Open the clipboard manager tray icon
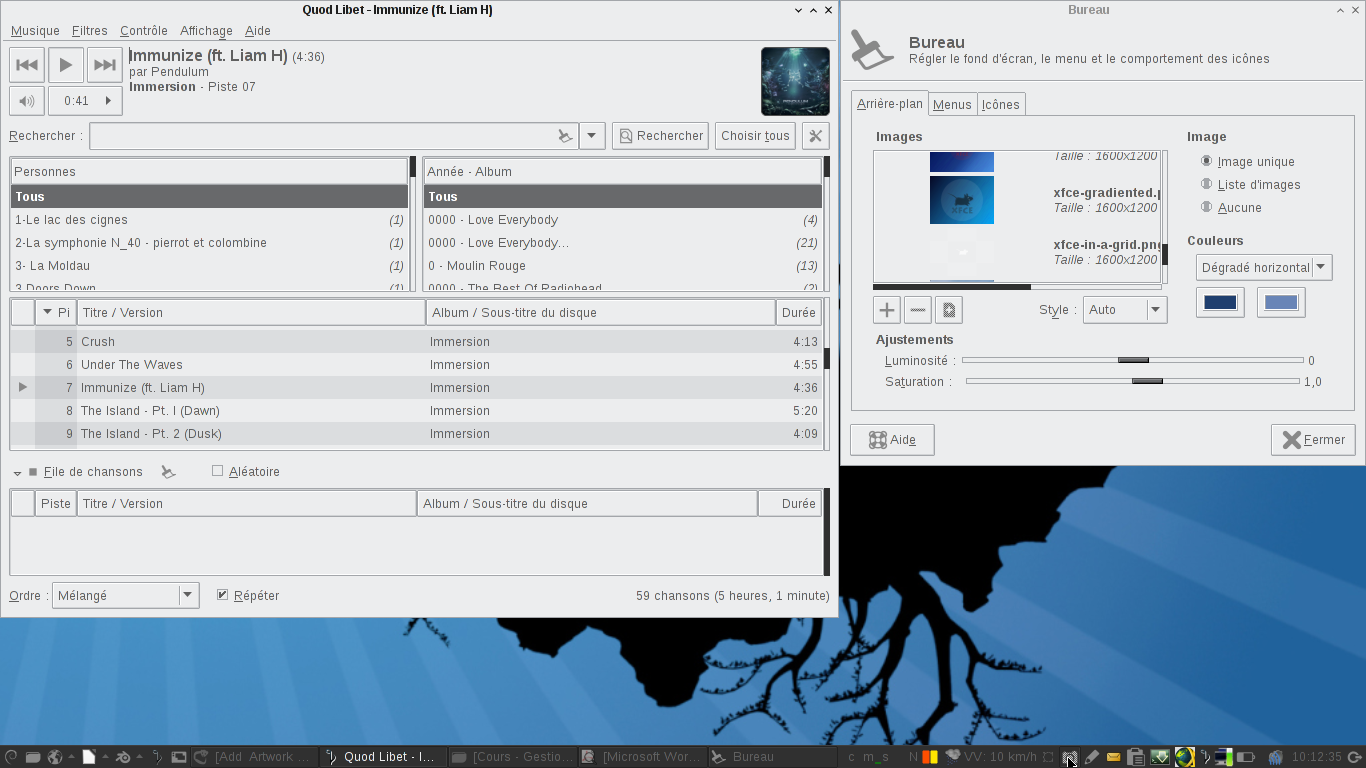The image size is (1366, 768). click(1135, 757)
